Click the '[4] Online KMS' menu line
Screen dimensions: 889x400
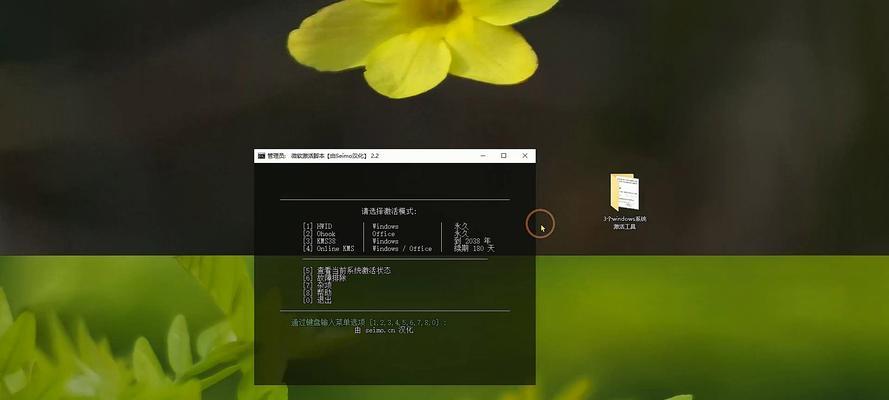329,249
